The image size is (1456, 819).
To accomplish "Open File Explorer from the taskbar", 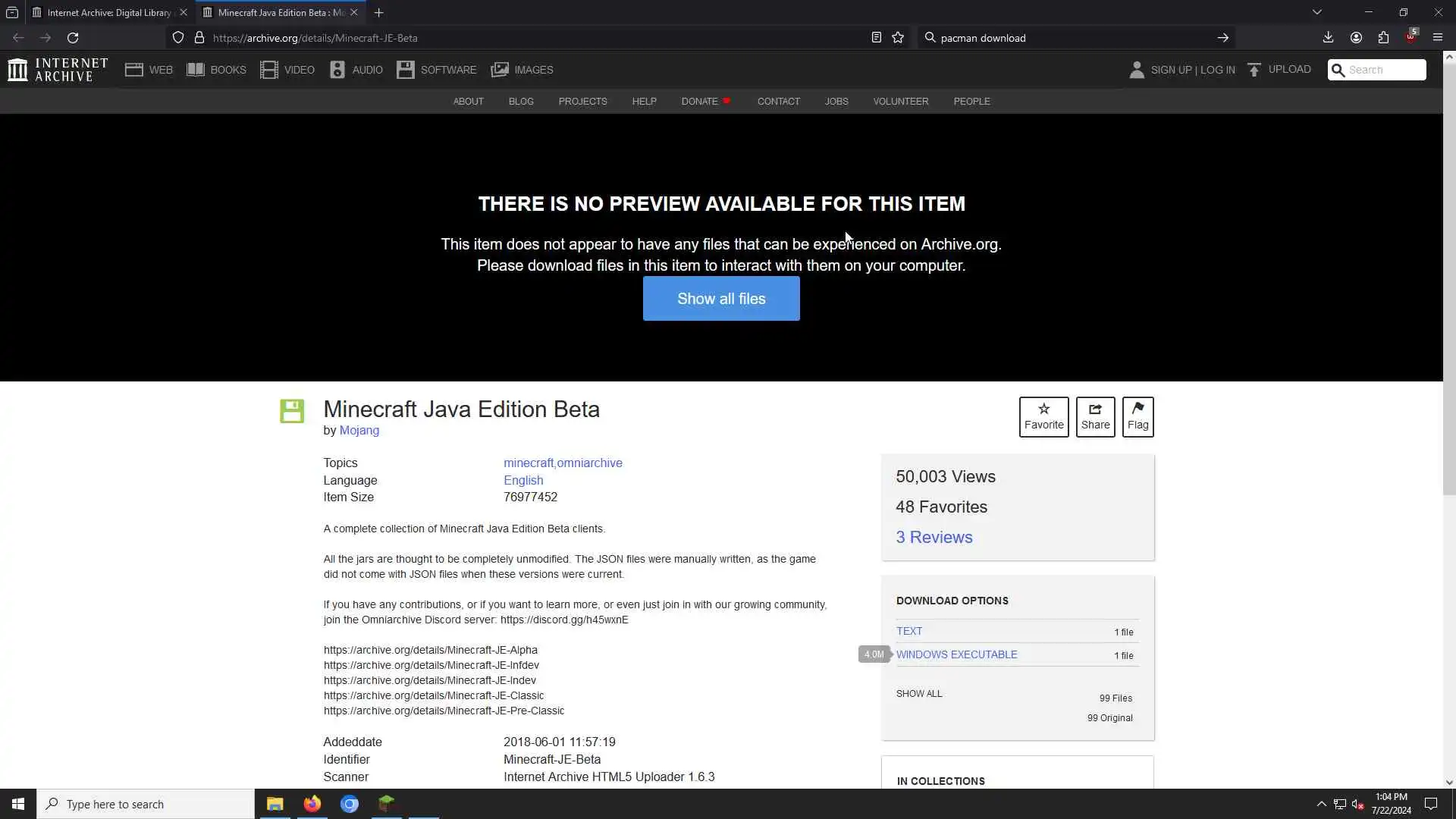I will tap(275, 804).
